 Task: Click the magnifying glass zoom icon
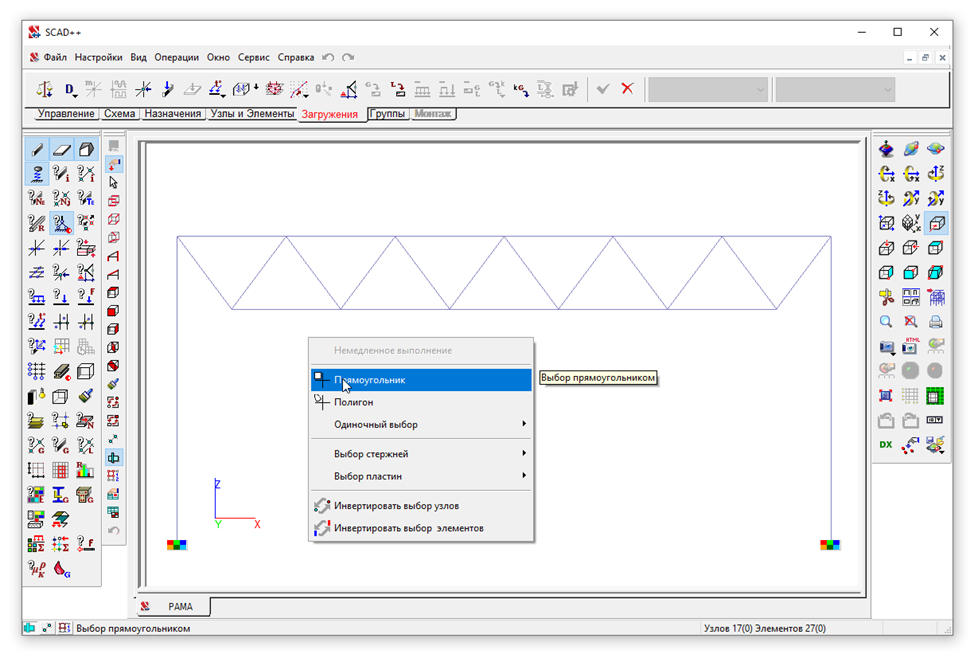(x=886, y=322)
